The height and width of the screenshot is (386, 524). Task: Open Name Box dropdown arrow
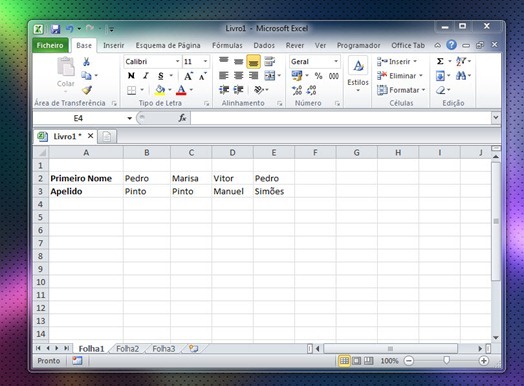point(130,118)
